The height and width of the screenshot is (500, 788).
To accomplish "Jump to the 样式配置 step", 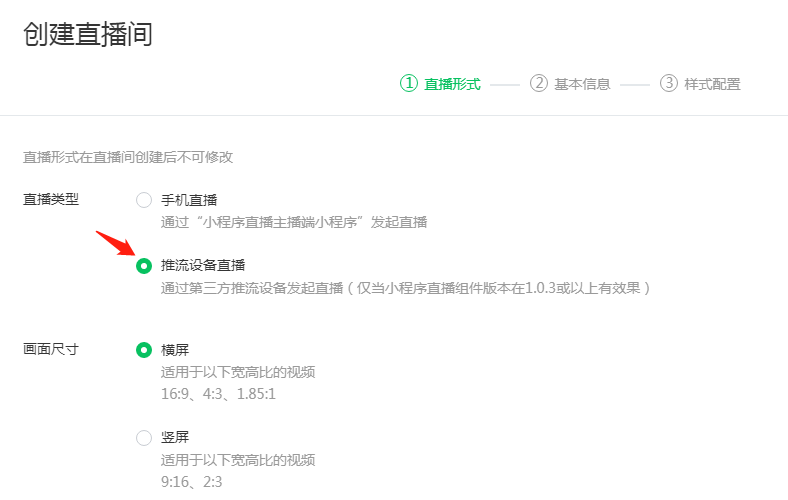I will 712,84.
